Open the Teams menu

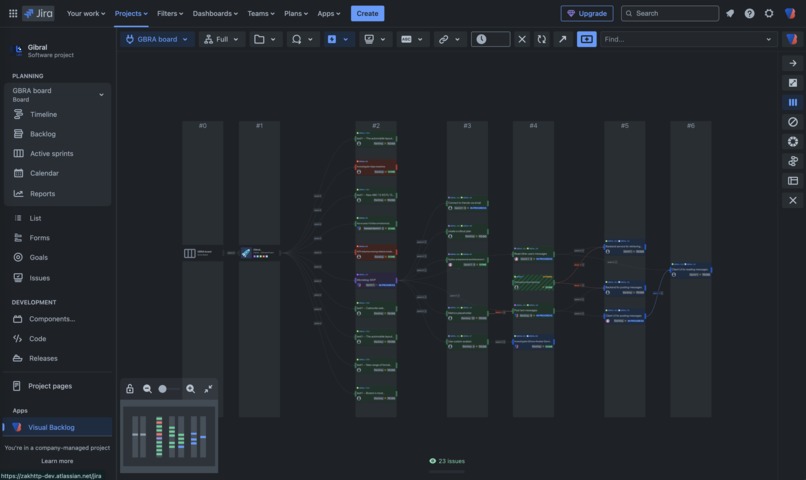tap(261, 13)
